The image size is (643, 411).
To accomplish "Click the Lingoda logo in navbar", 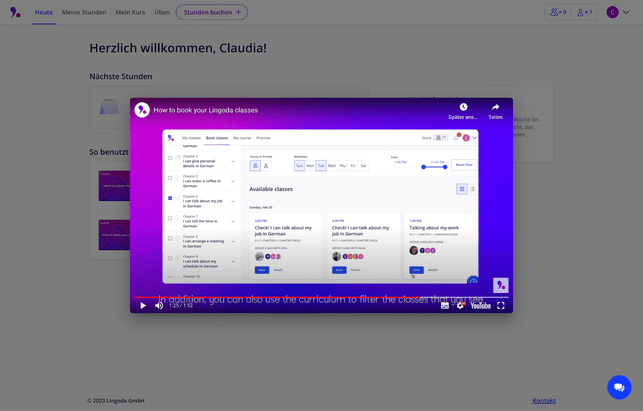I will coord(15,12).
